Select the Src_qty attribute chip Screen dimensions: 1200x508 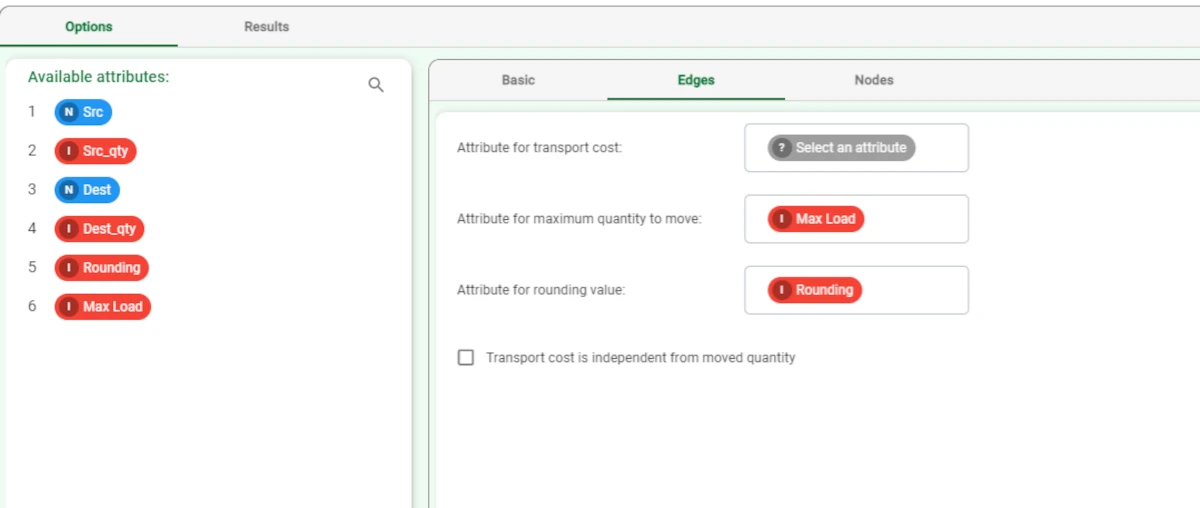point(96,151)
